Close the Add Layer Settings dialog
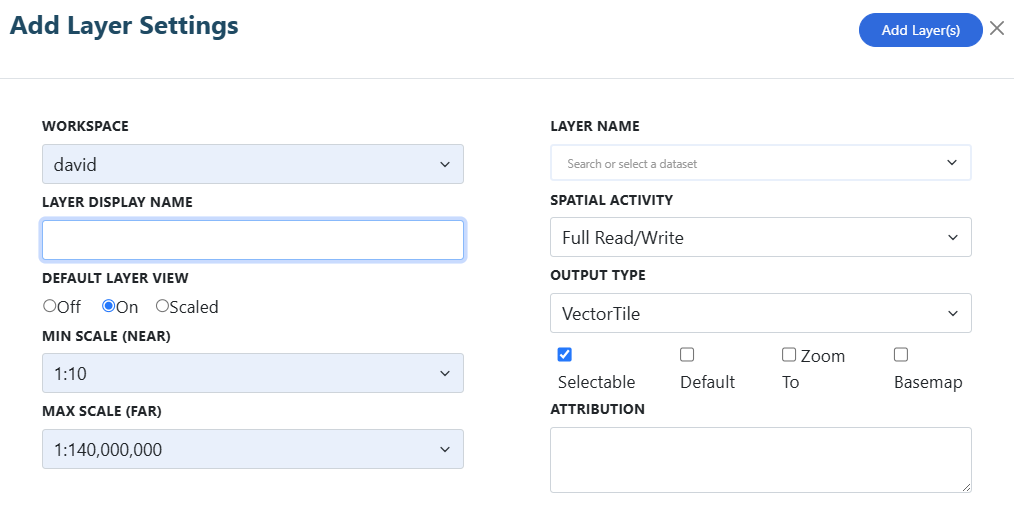The width and height of the screenshot is (1014, 507). point(997,29)
